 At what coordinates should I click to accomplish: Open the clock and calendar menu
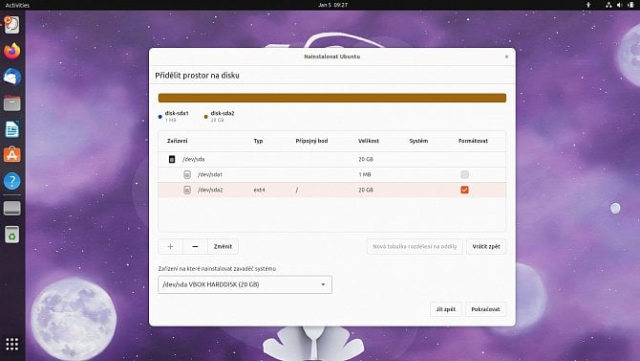click(x=333, y=5)
